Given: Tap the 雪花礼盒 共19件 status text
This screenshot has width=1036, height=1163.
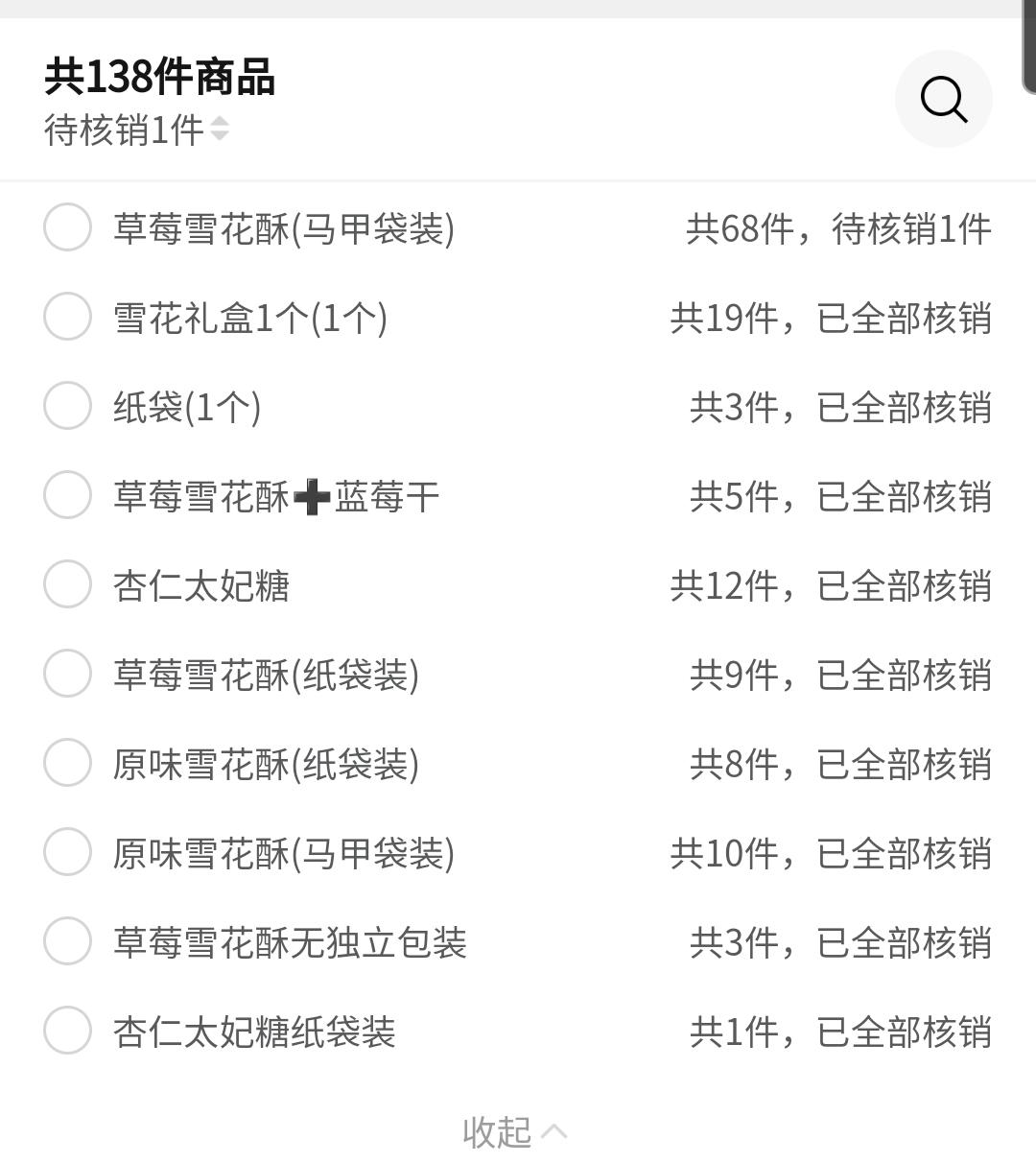Looking at the screenshot, I should click(x=830, y=319).
